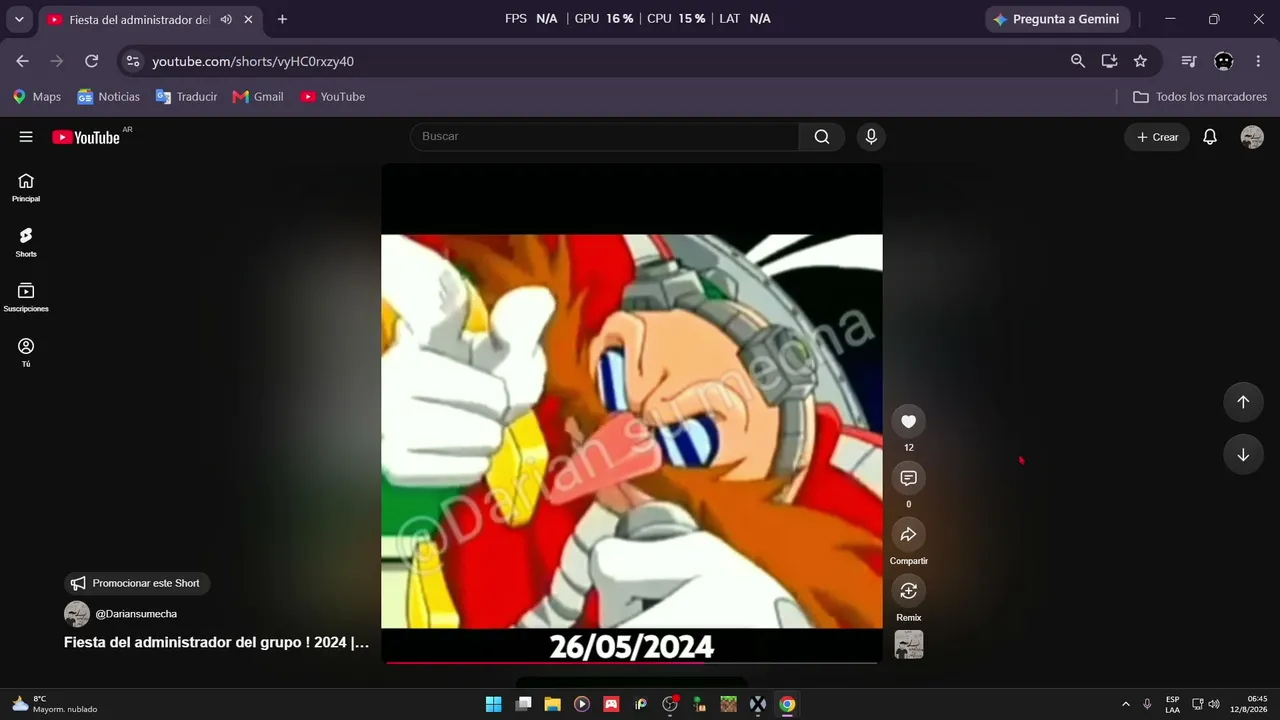The image size is (1280, 720).
Task: Open the Xbox app on the taskbar
Action: pyautogui.click(x=758, y=704)
